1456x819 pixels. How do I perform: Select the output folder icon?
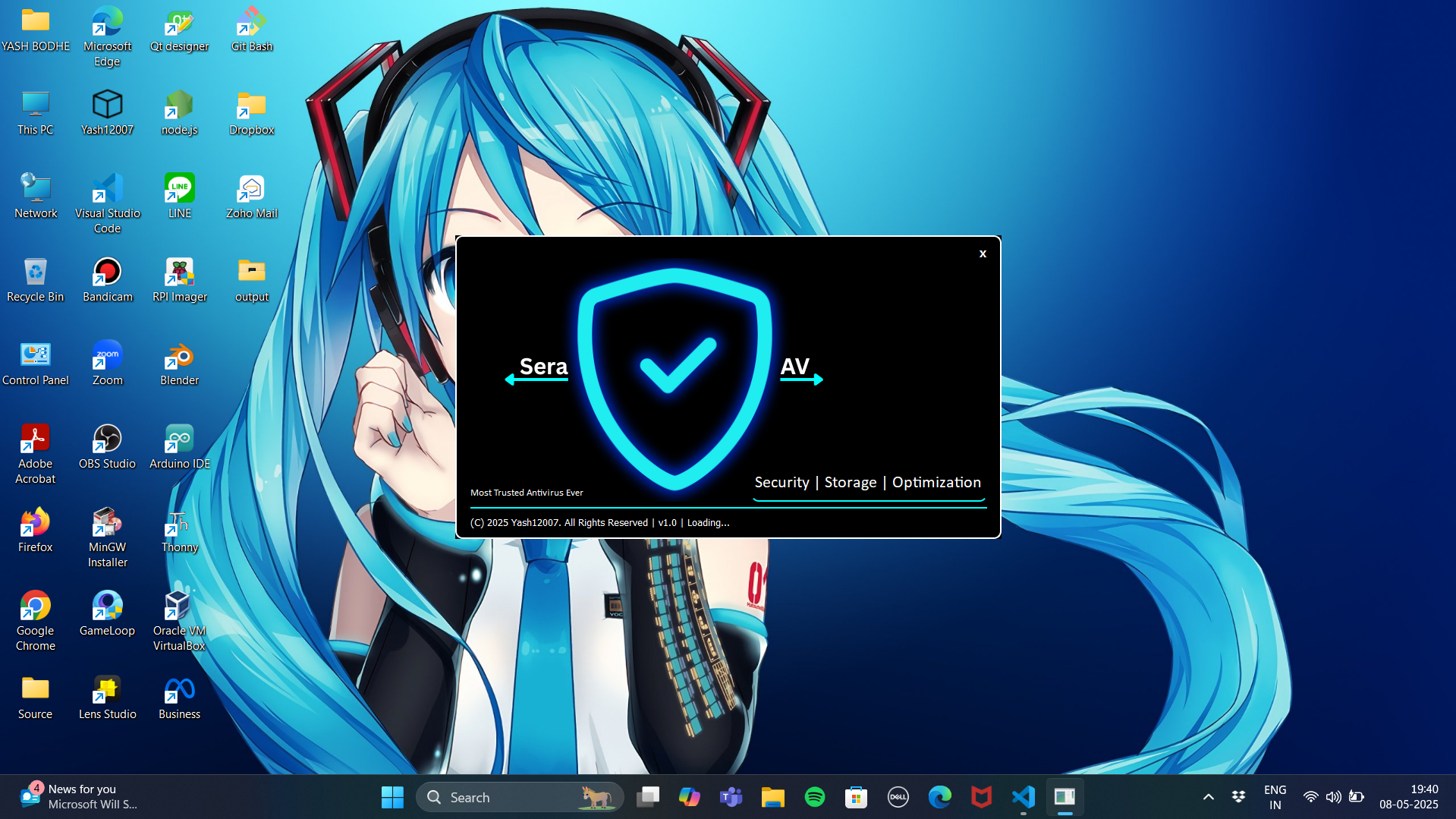point(251,281)
